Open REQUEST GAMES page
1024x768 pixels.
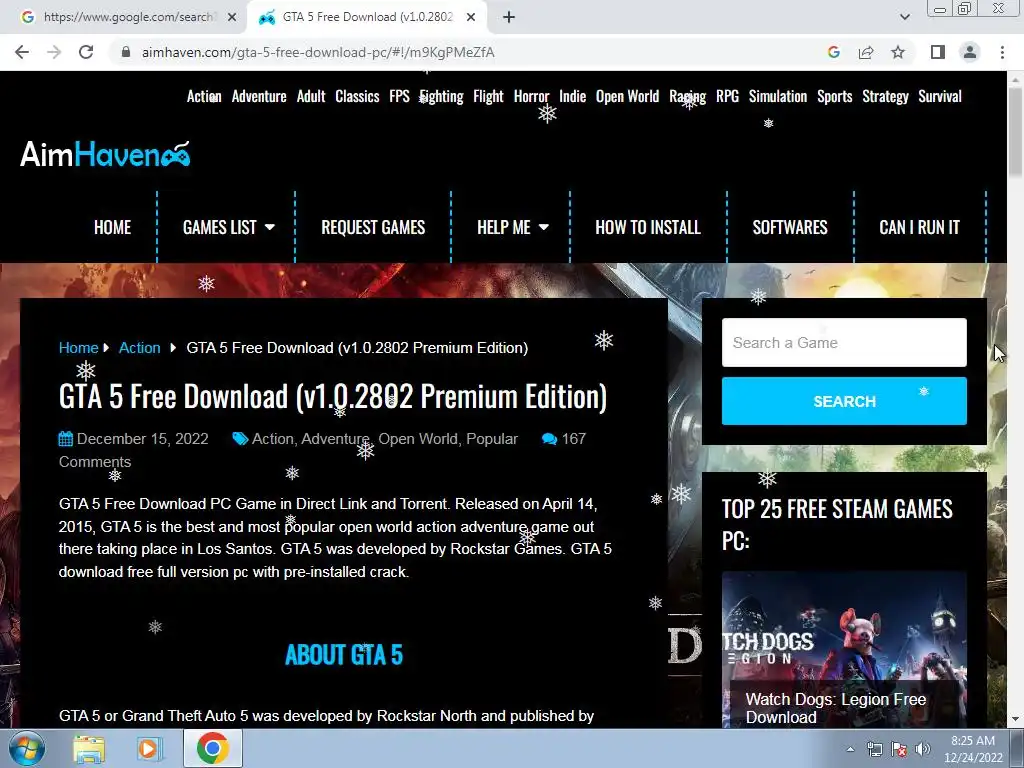(373, 227)
